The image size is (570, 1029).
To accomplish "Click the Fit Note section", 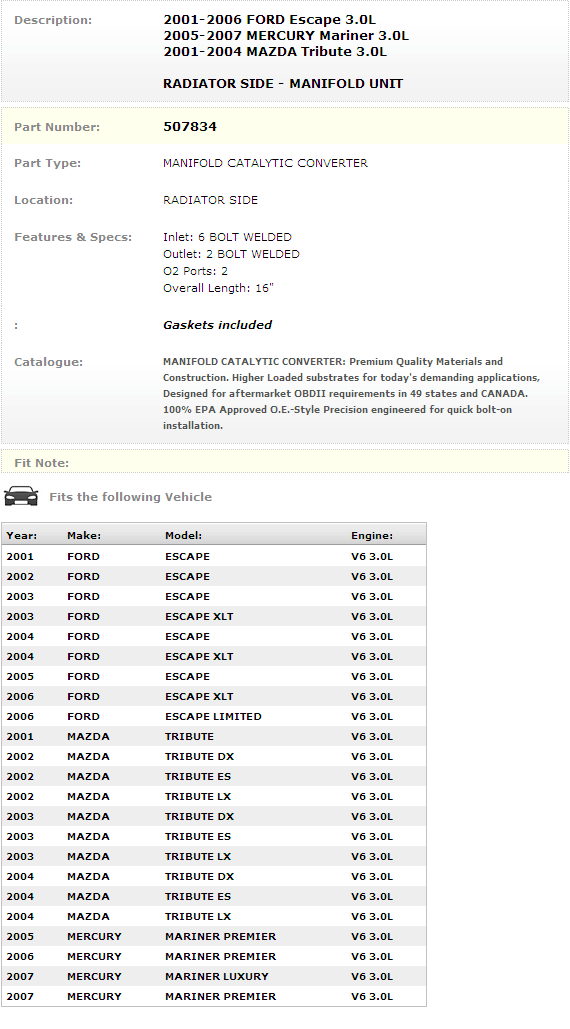I will tap(285, 461).
